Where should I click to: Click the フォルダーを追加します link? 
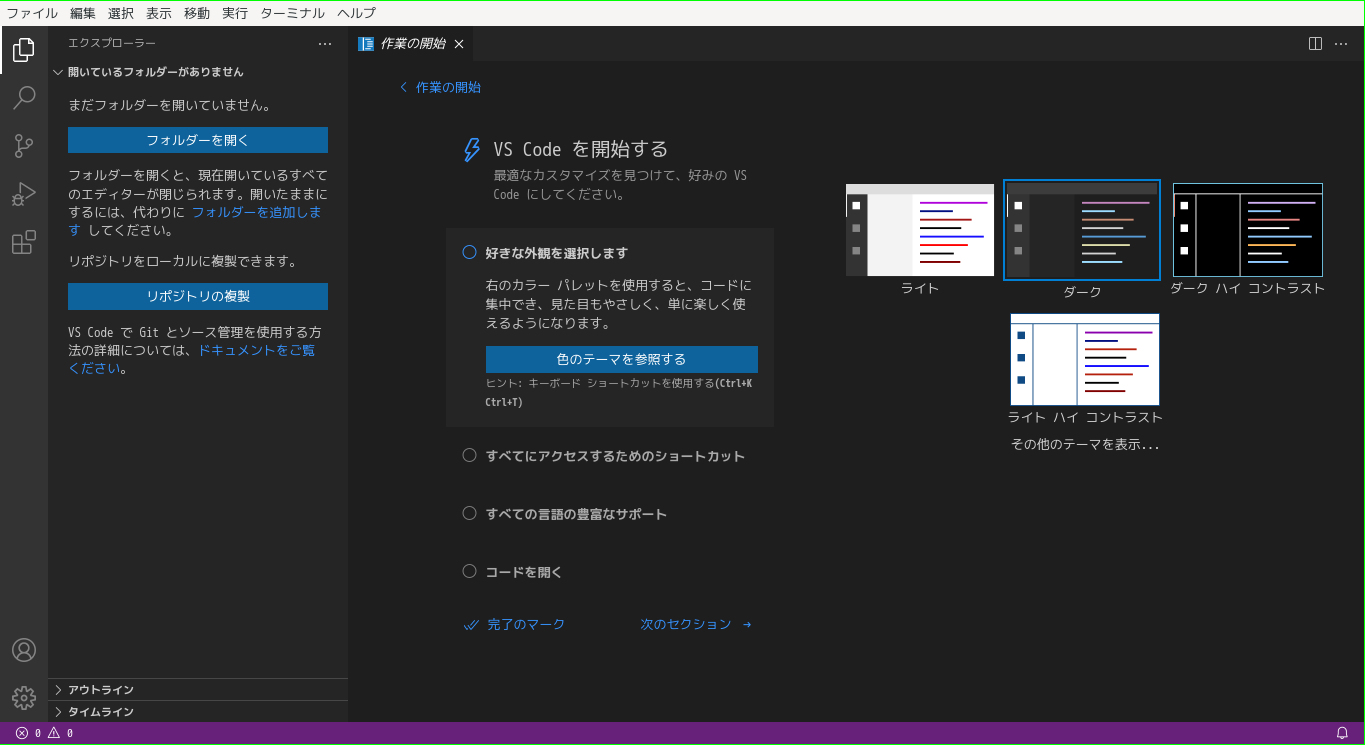click(256, 213)
